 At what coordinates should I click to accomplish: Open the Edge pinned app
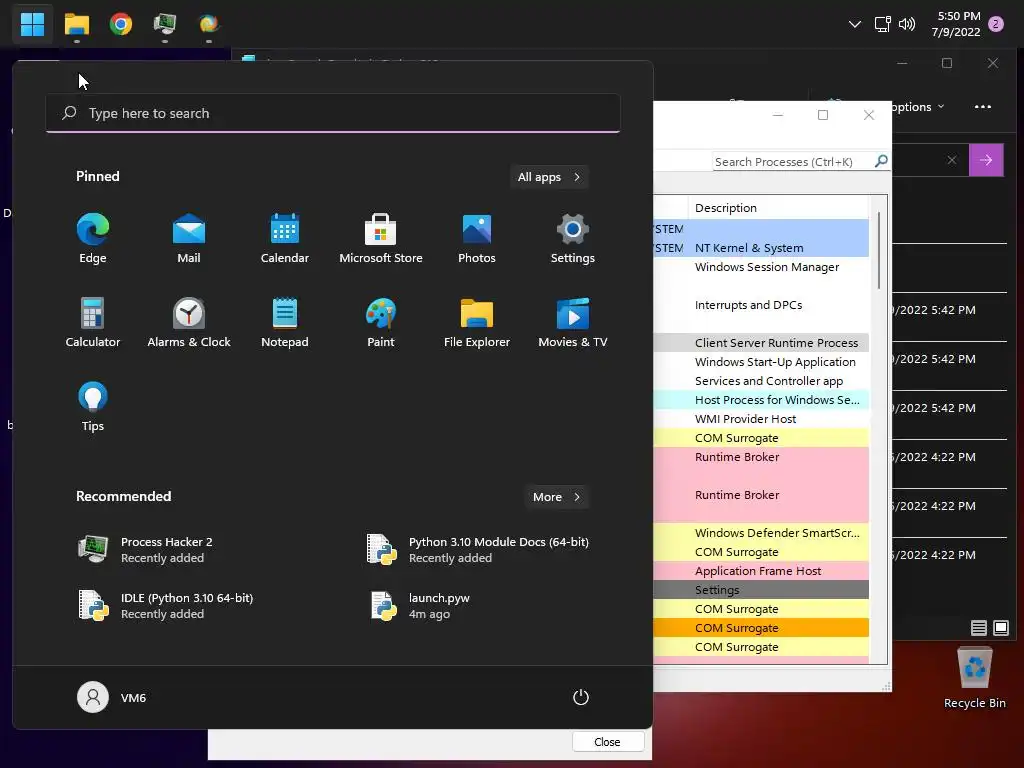[x=93, y=238]
